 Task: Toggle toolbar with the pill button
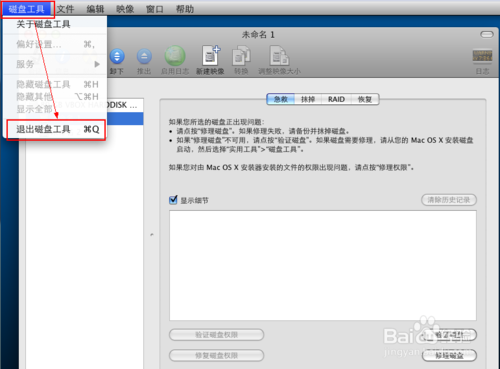[487, 35]
